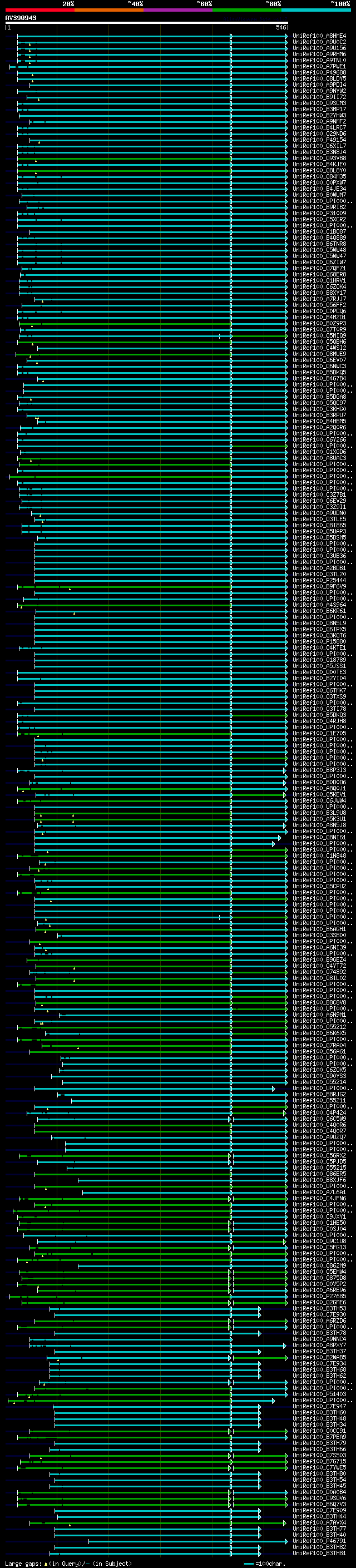Screen dimensions: 356x1568
Task: Select the red ~20% identity color segment
Action: pos(39,10)
